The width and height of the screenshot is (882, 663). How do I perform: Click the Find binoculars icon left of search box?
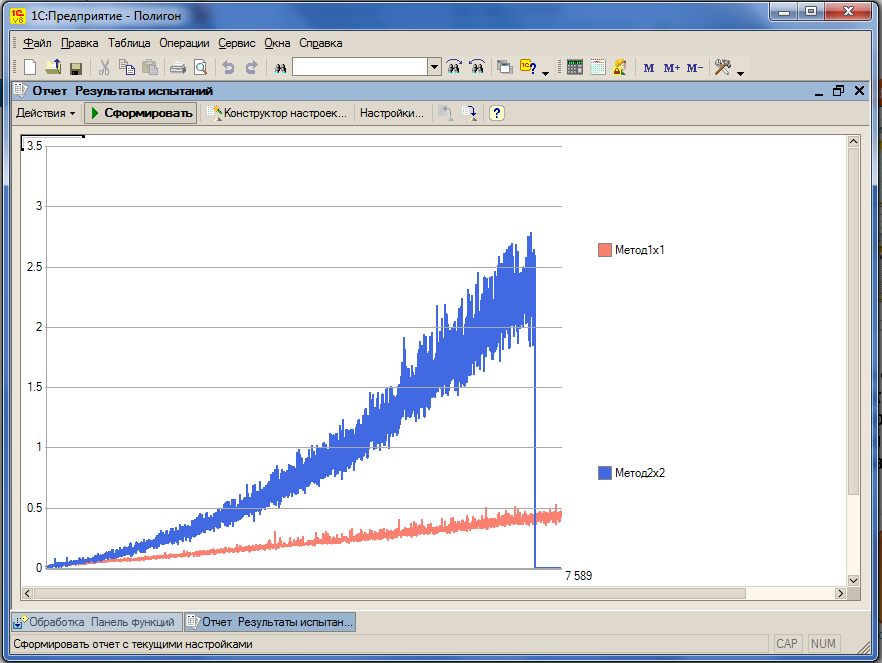281,68
